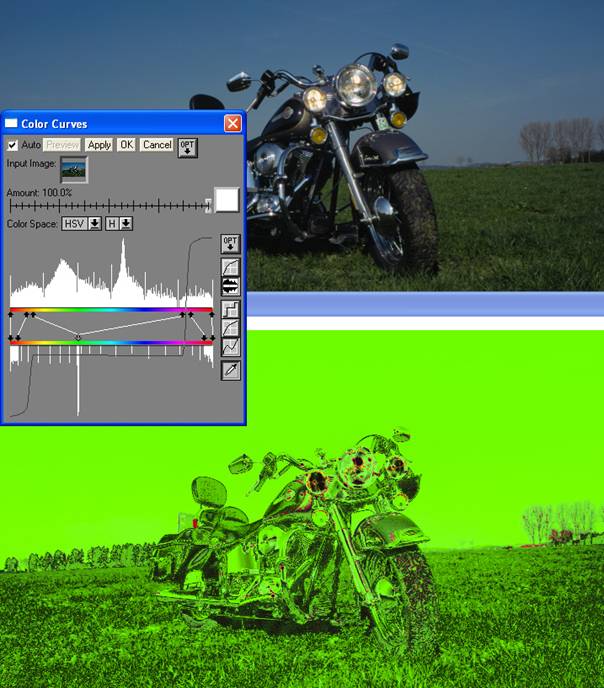Click the Input Image thumbnail
Image resolution: width=604 pixels, height=688 pixels.
tap(74, 170)
